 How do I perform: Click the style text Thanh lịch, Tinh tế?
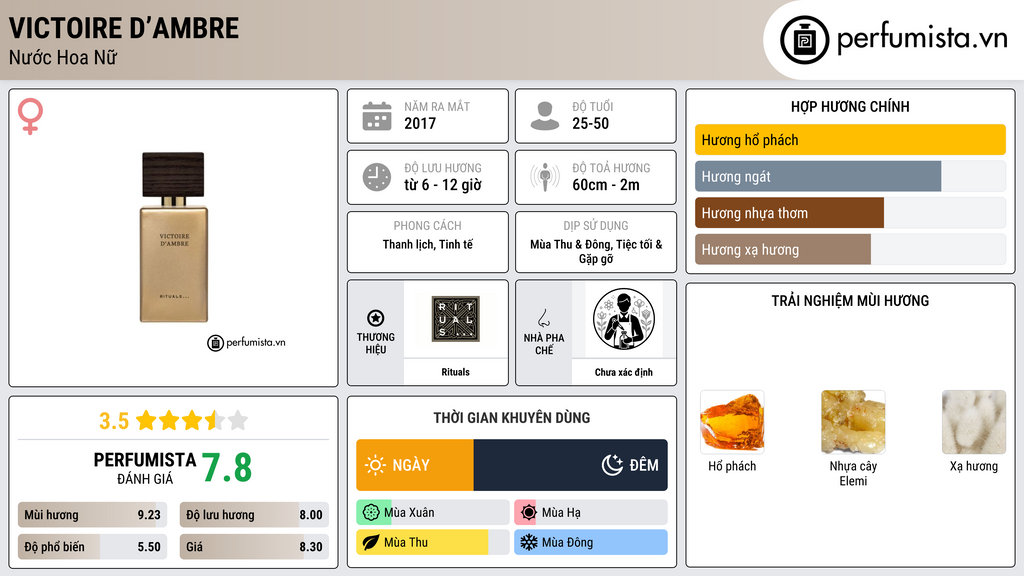pos(428,244)
